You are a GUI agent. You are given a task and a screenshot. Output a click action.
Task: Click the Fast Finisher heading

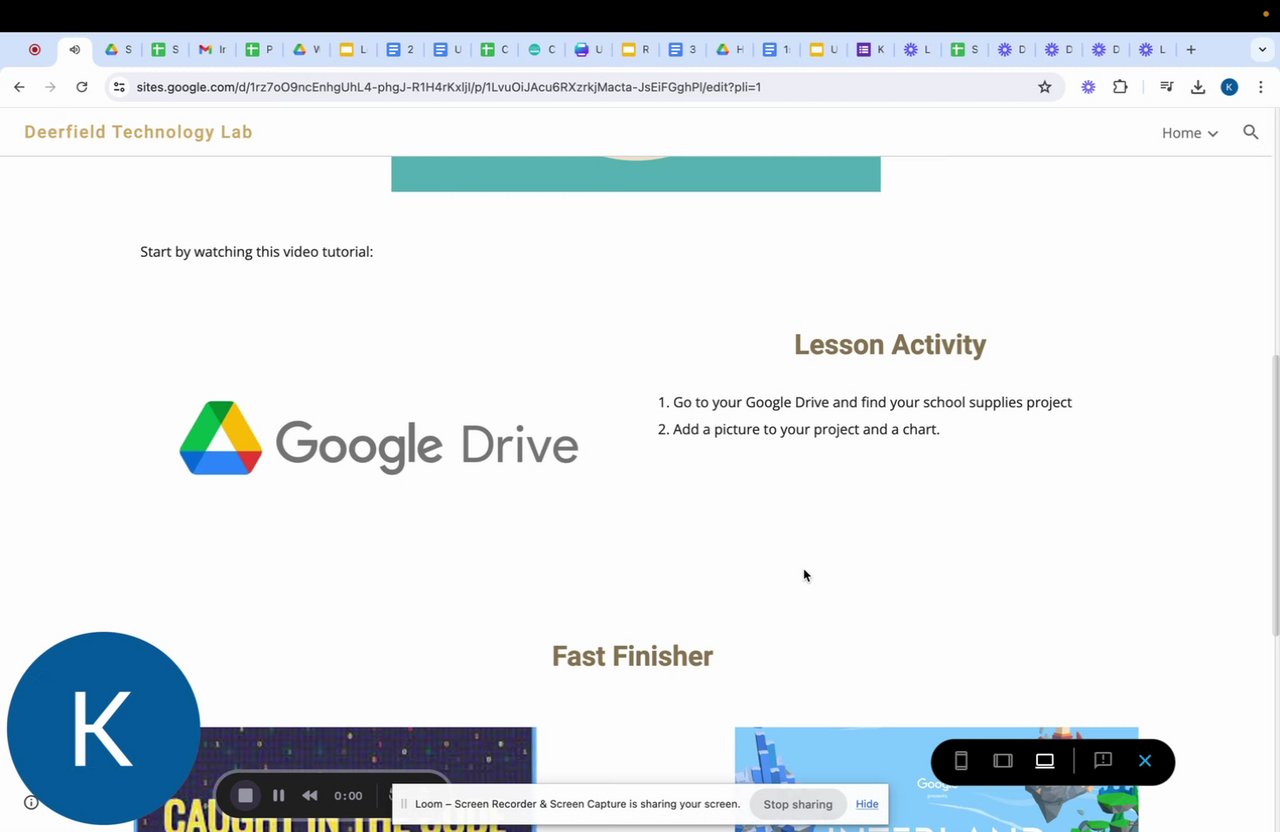pos(632,656)
